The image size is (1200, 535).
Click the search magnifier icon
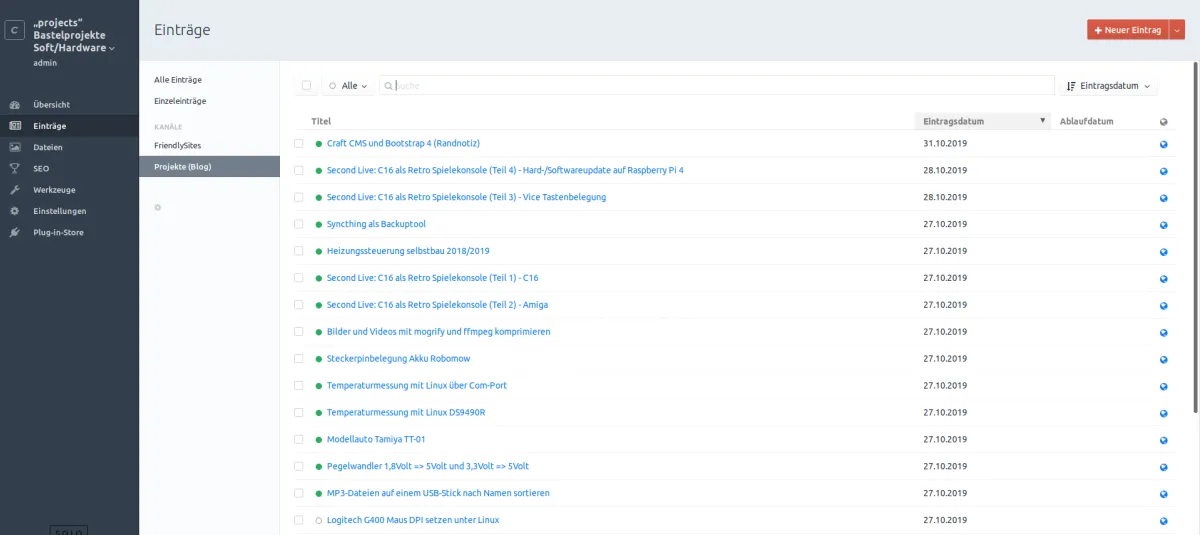[390, 86]
